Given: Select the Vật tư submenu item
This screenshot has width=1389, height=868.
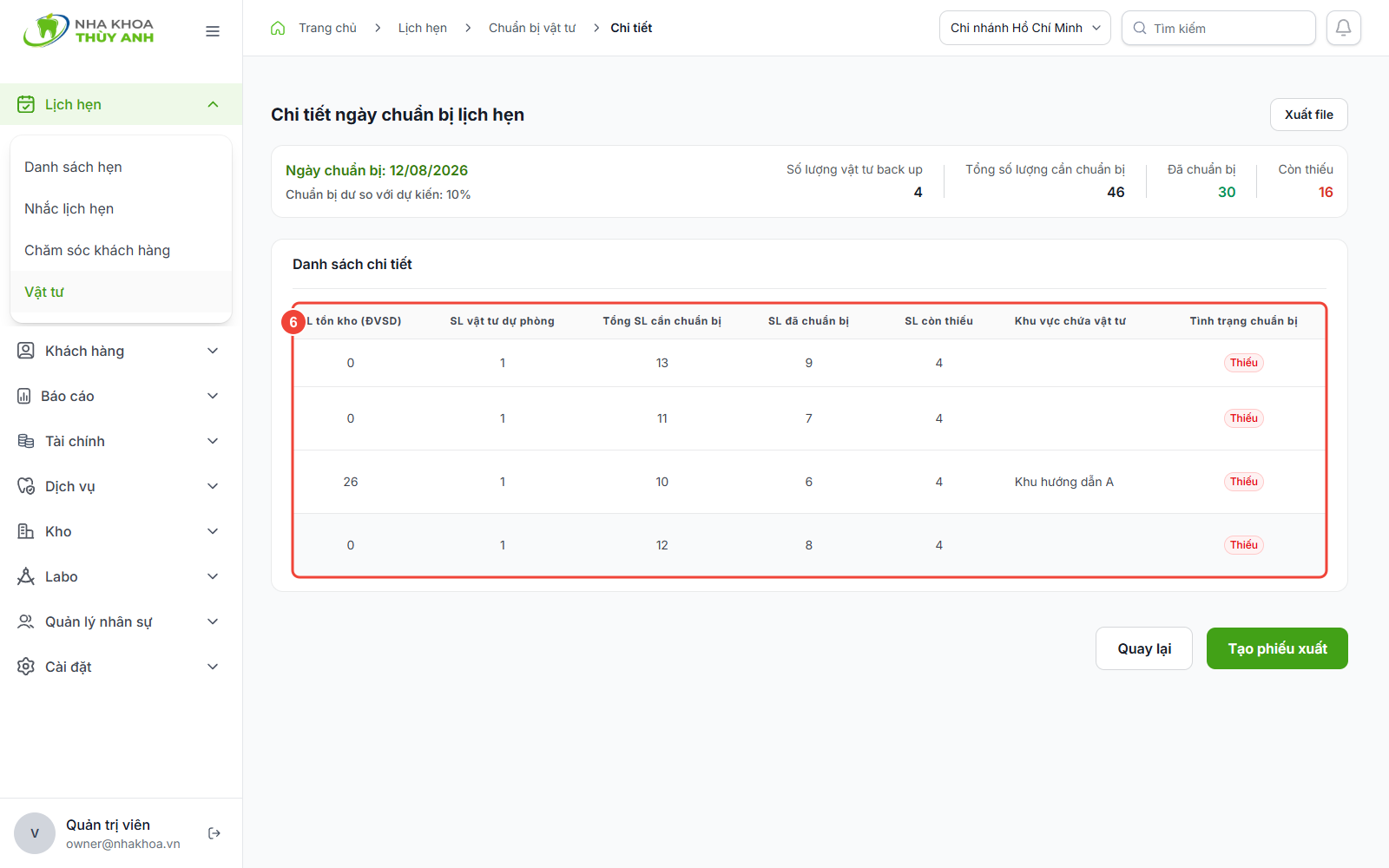Looking at the screenshot, I should tap(122, 292).
